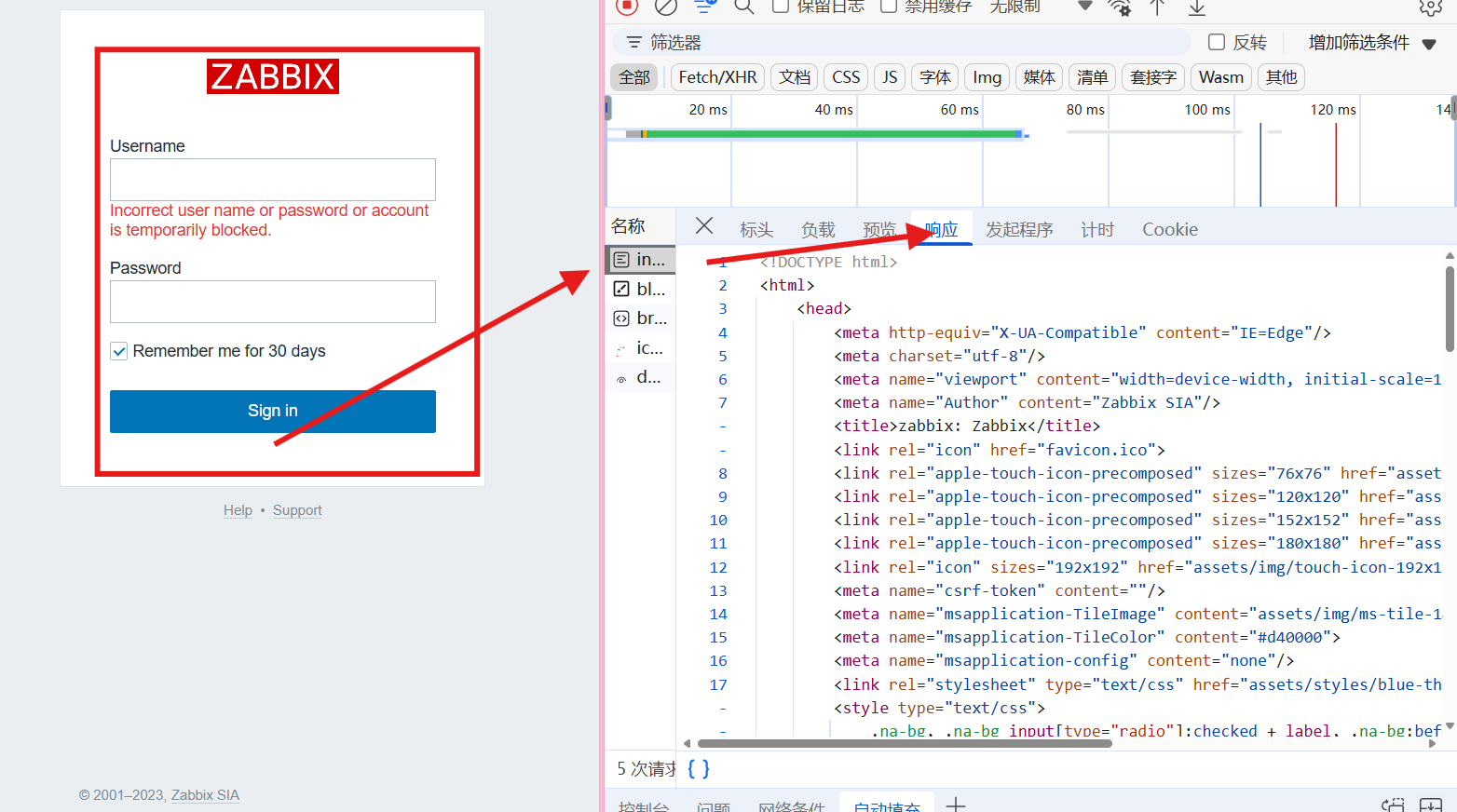
Task: Stop recording network log with red record icon
Action: [627, 7]
